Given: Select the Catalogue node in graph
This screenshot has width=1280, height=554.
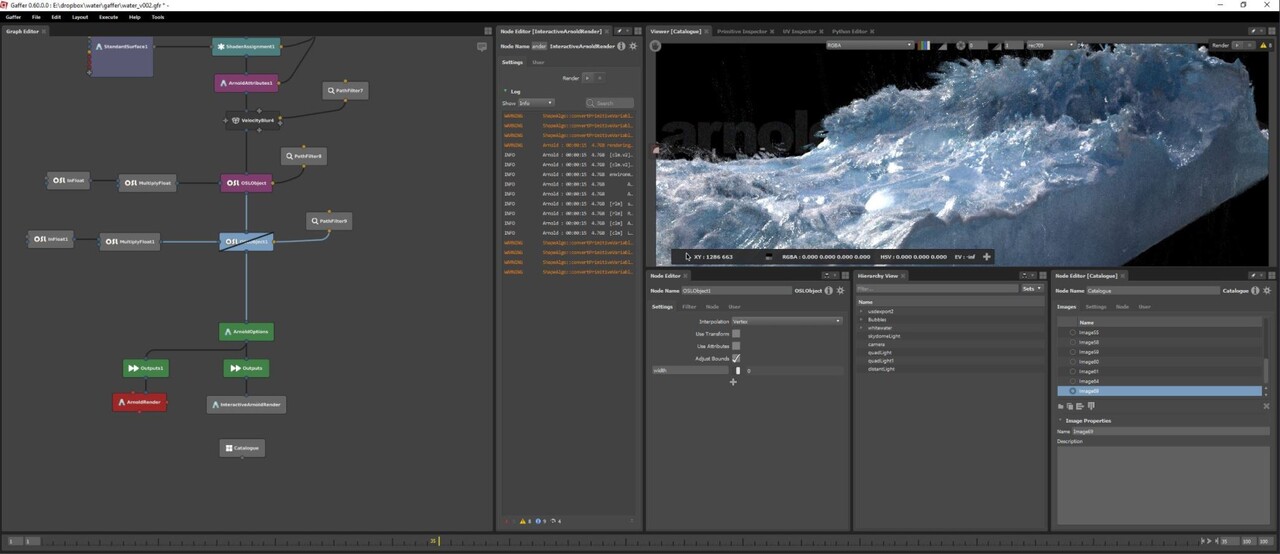Looking at the screenshot, I should point(242,448).
